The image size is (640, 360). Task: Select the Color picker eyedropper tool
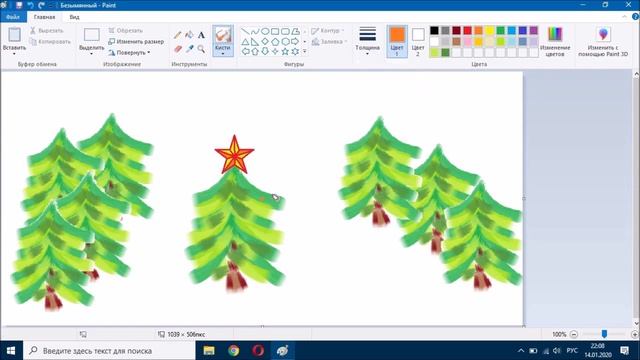tap(189, 49)
